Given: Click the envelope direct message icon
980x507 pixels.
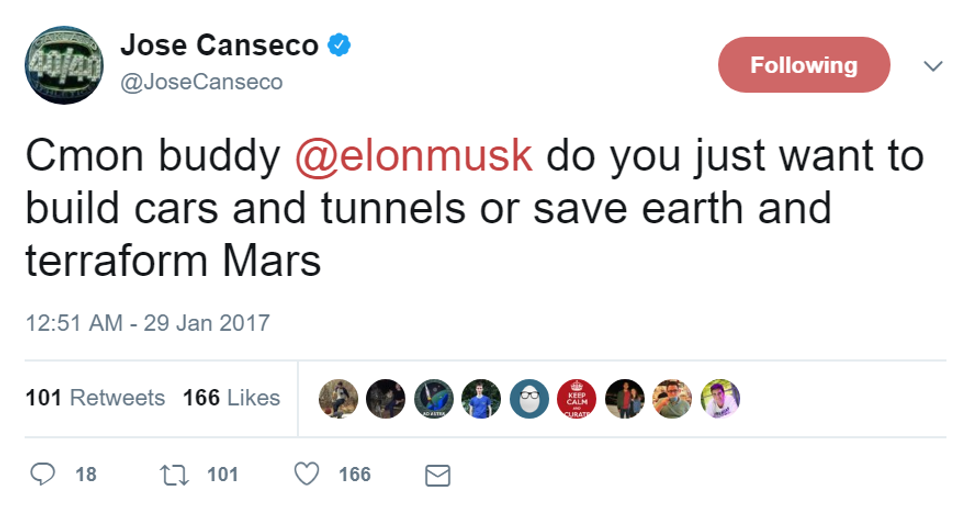Looking at the screenshot, I should pyautogui.click(x=437, y=475).
